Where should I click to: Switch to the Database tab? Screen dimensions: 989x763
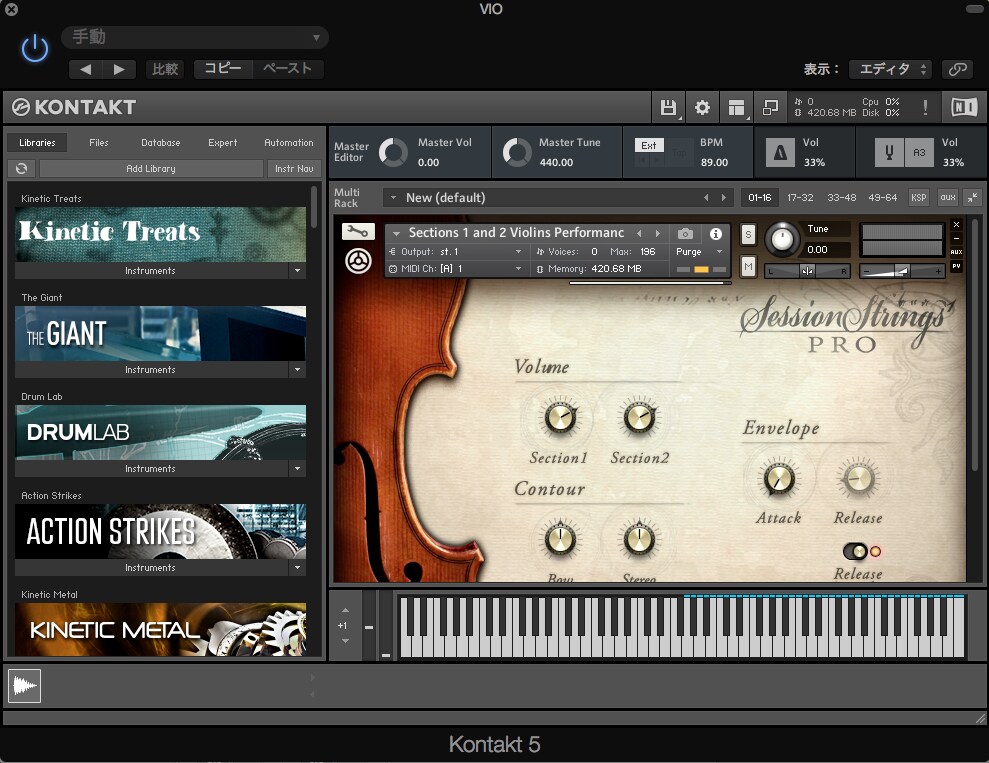(161, 143)
